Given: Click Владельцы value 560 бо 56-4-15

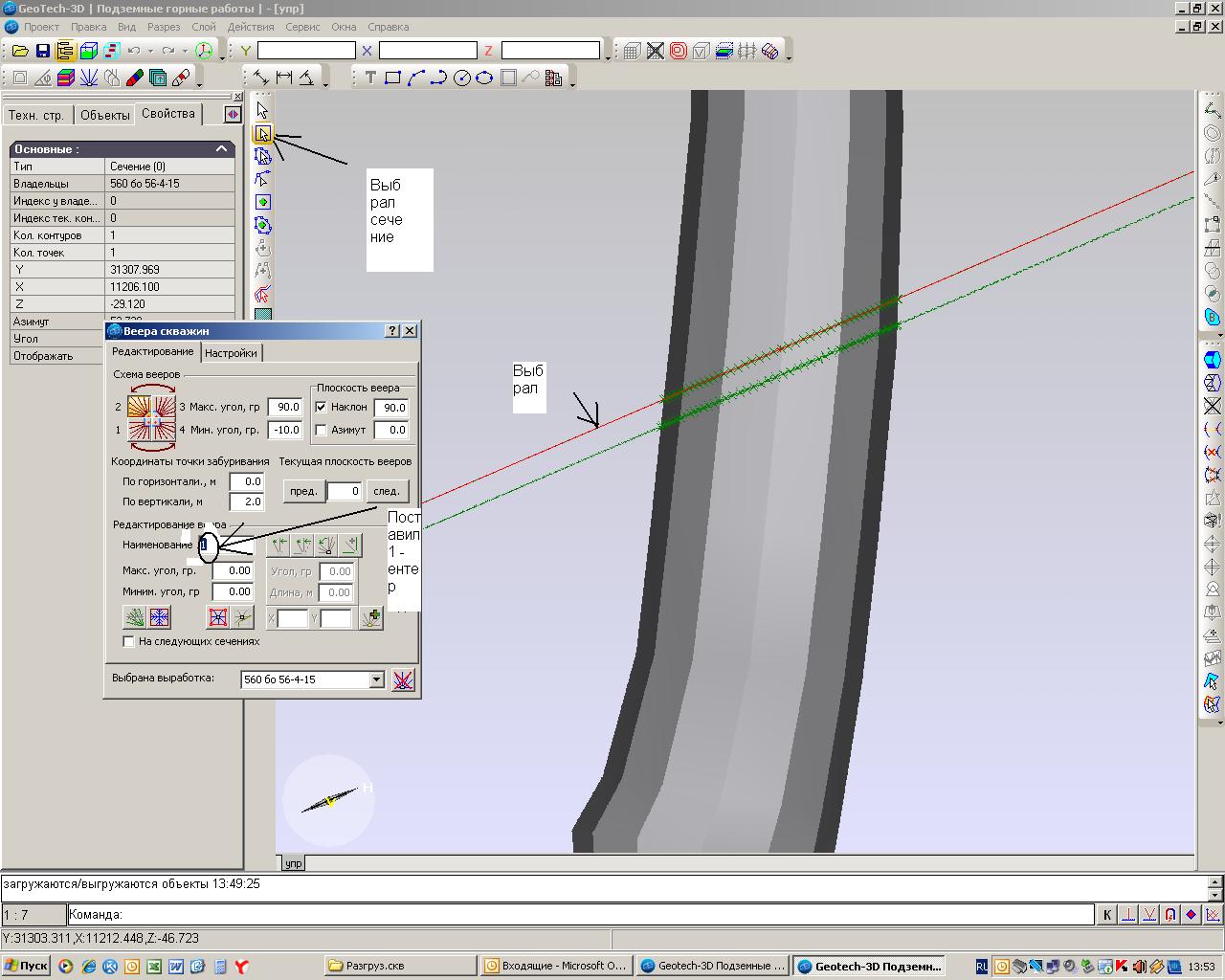Looking at the screenshot, I should [169, 184].
